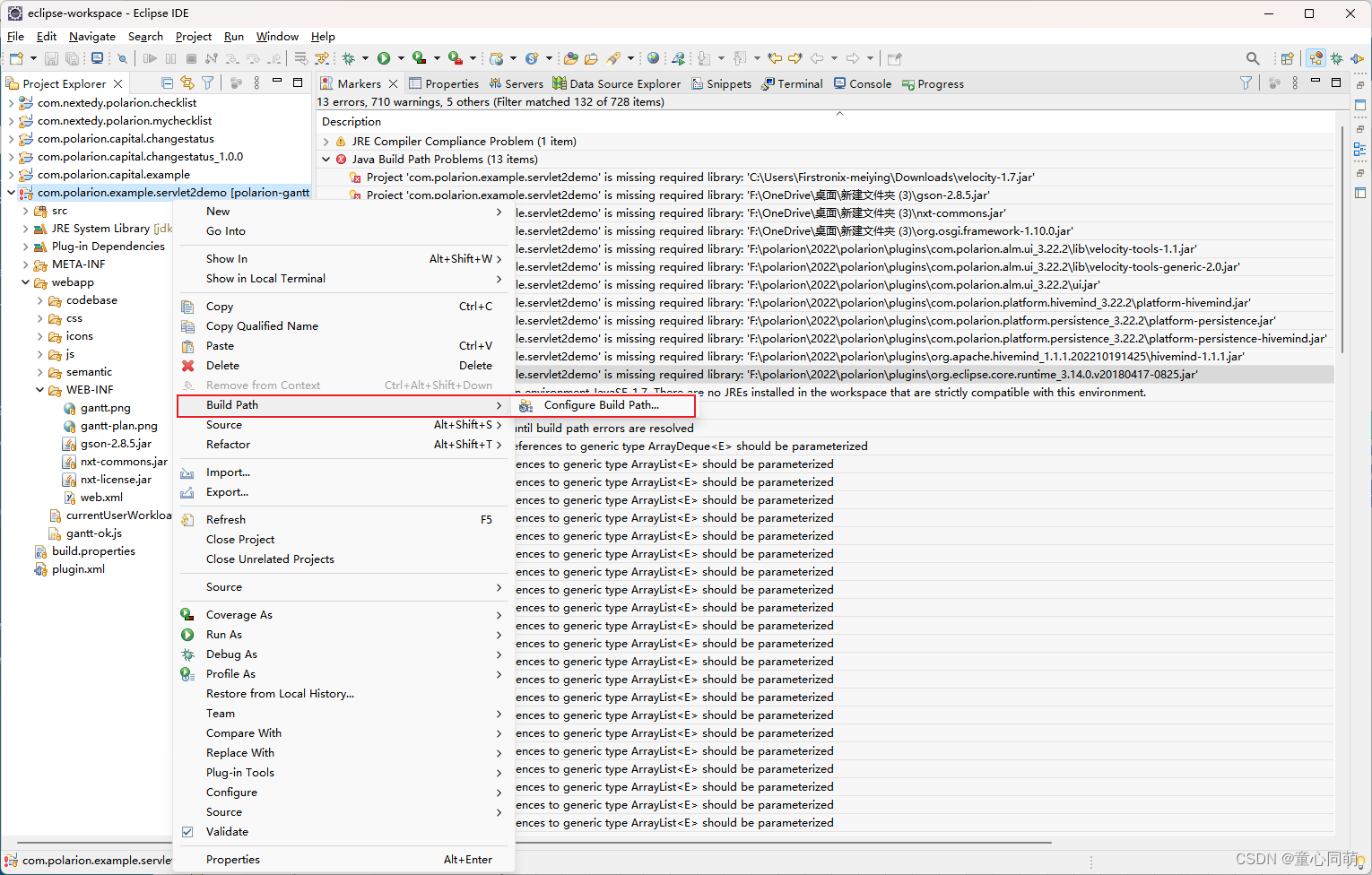
Task: Click the Forward navigation arrow
Action: (853, 58)
